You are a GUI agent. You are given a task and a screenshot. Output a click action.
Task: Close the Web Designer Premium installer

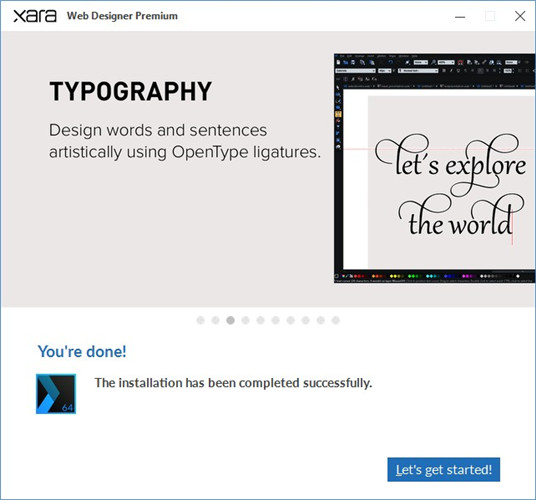pyautogui.click(x=520, y=16)
